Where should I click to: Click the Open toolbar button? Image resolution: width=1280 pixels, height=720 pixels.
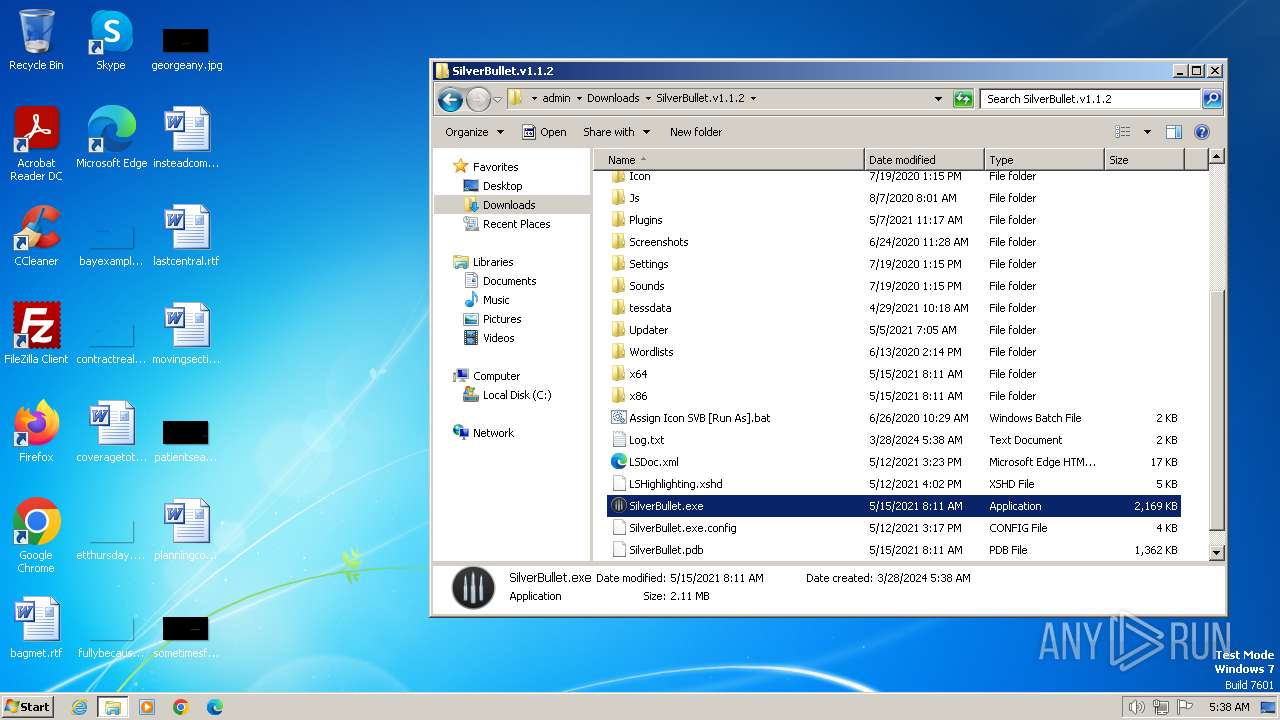click(544, 132)
